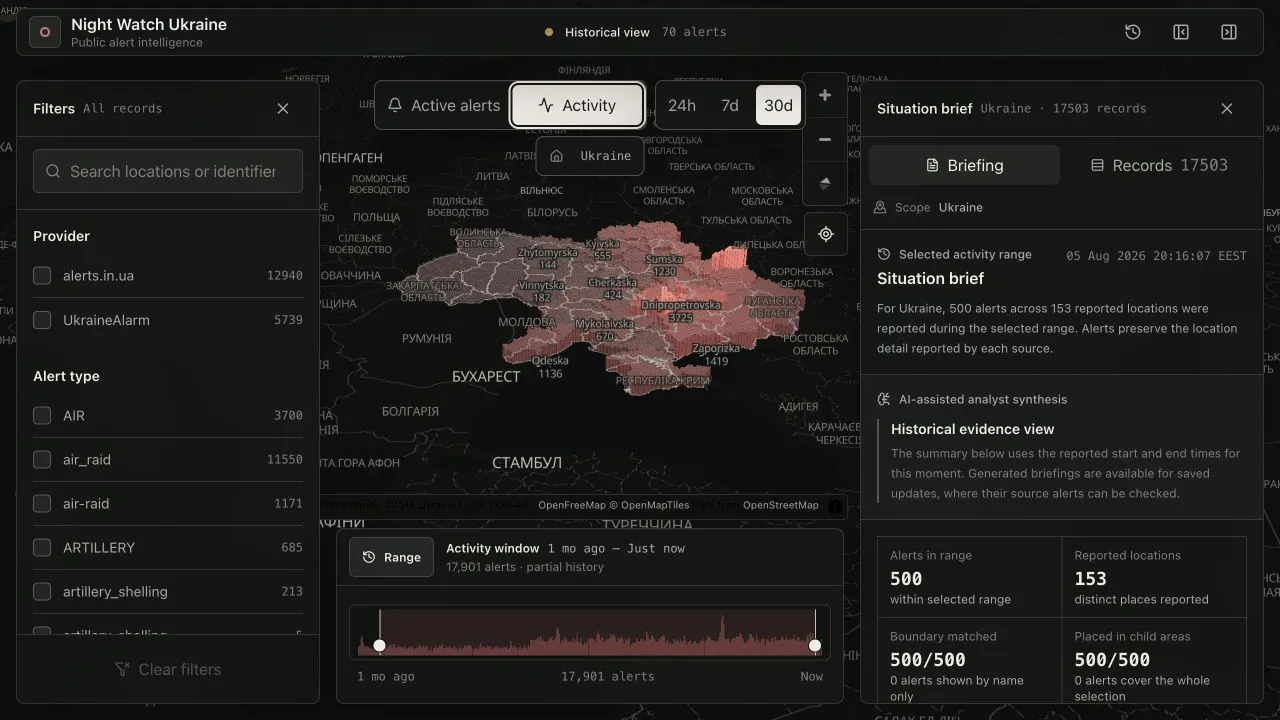Viewport: 1280px width, 720px height.
Task: Close the Situation brief panel
Action: coord(1227,108)
